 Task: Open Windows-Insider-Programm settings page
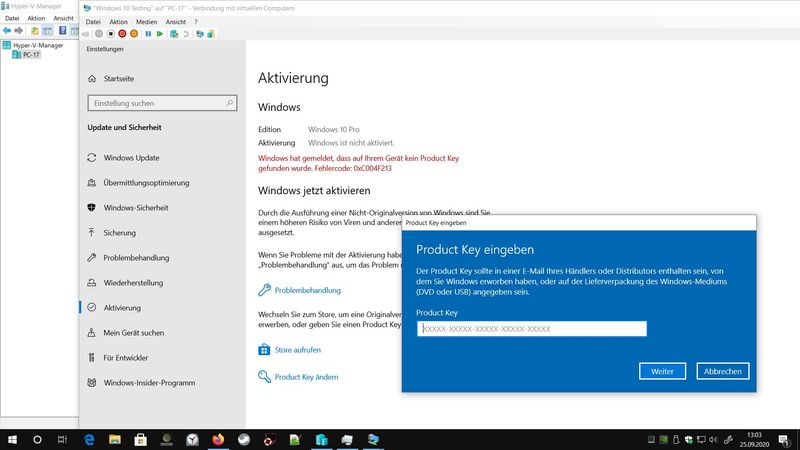coord(149,383)
